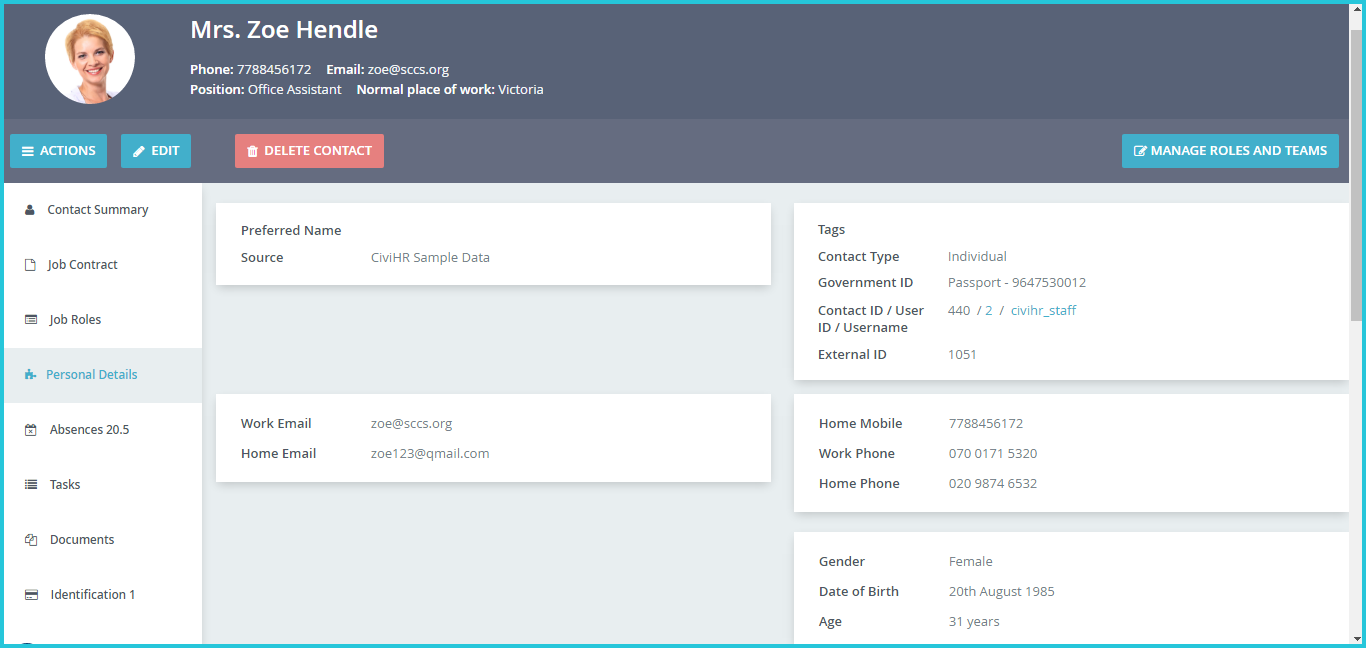Click the 20th August 1985 birth date
1366x648 pixels.
point(1002,592)
